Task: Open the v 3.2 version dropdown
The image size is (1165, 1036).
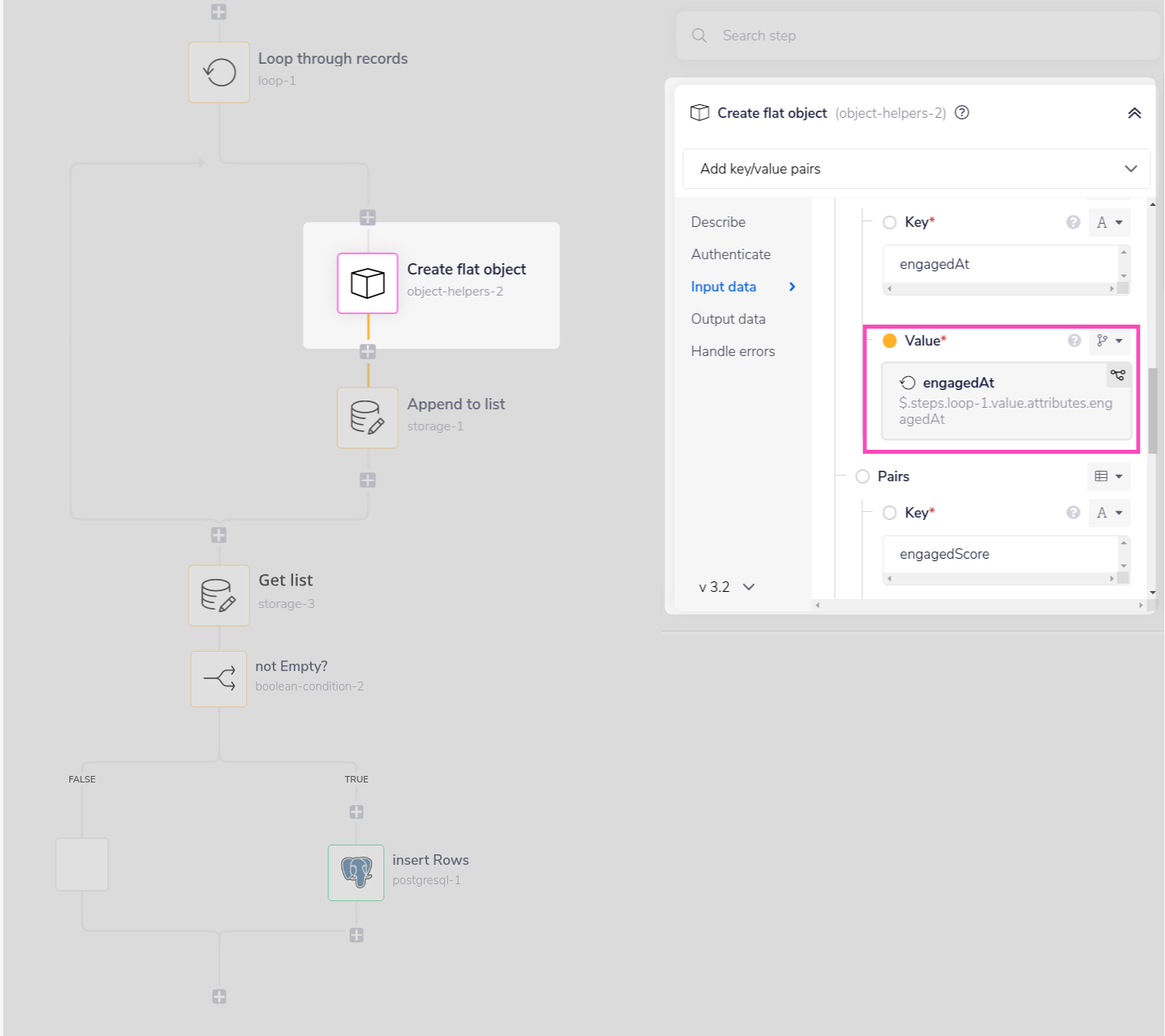Action: tap(727, 587)
